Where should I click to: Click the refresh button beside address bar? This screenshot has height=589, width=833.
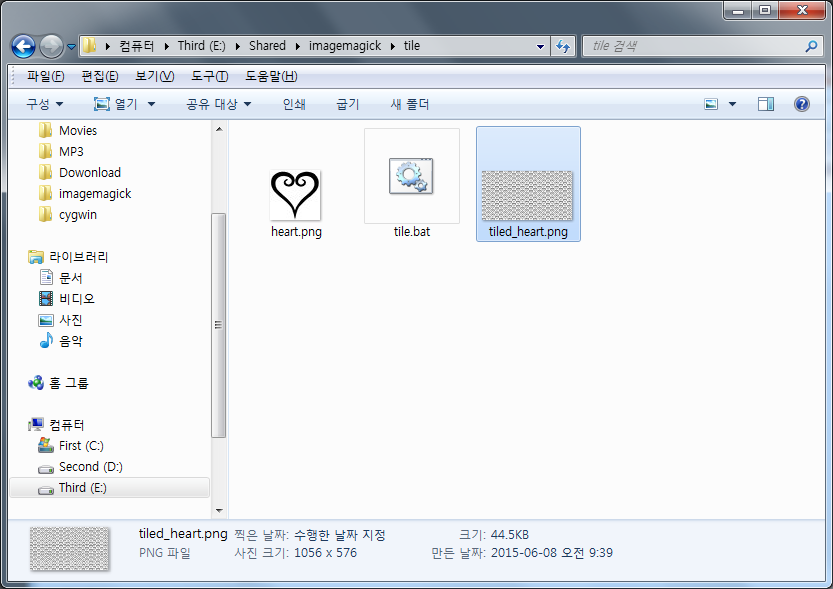[563, 46]
